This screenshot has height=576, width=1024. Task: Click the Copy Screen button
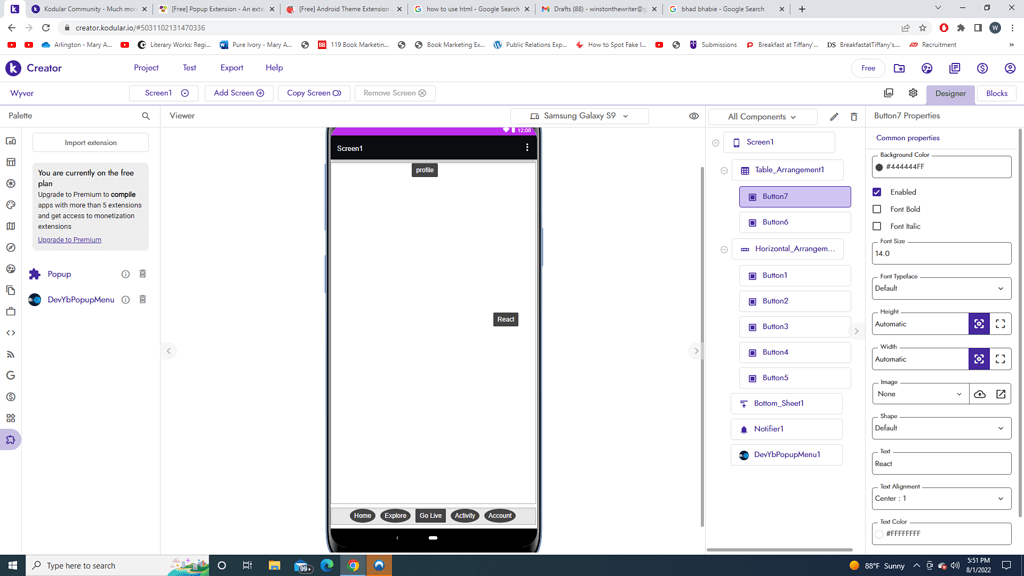pos(314,93)
